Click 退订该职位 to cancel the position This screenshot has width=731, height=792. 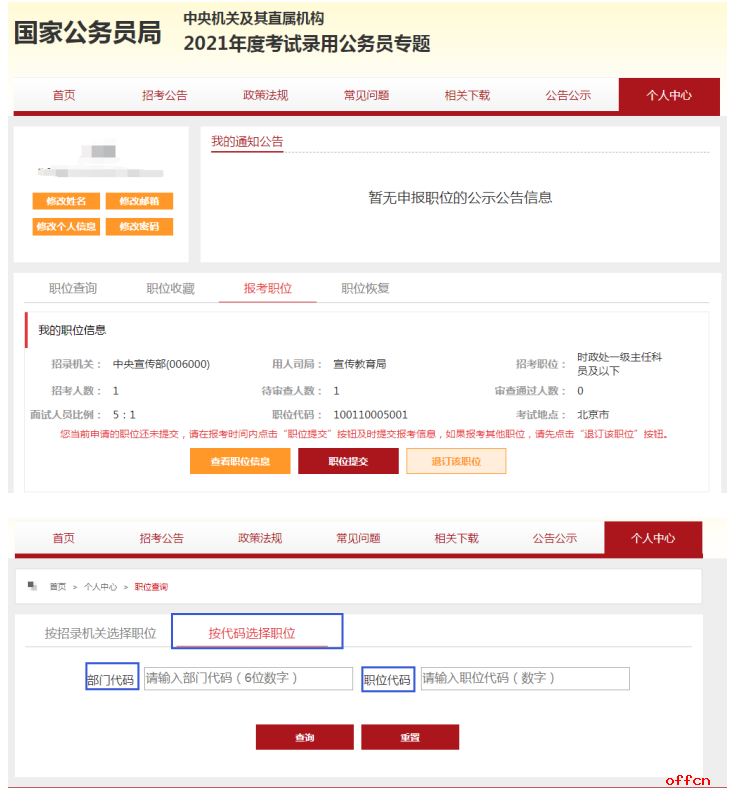(456, 461)
